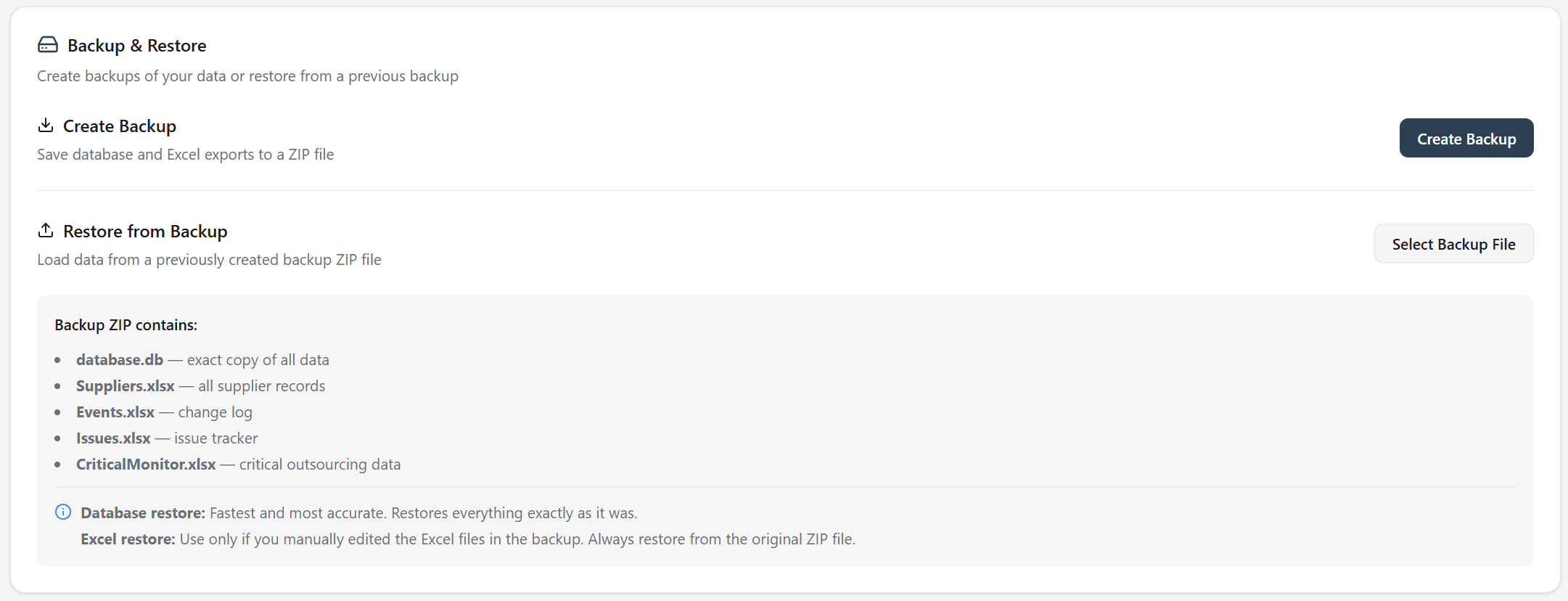Select the Backup & Restore heading
The width and height of the screenshot is (1568, 601).
point(137,46)
